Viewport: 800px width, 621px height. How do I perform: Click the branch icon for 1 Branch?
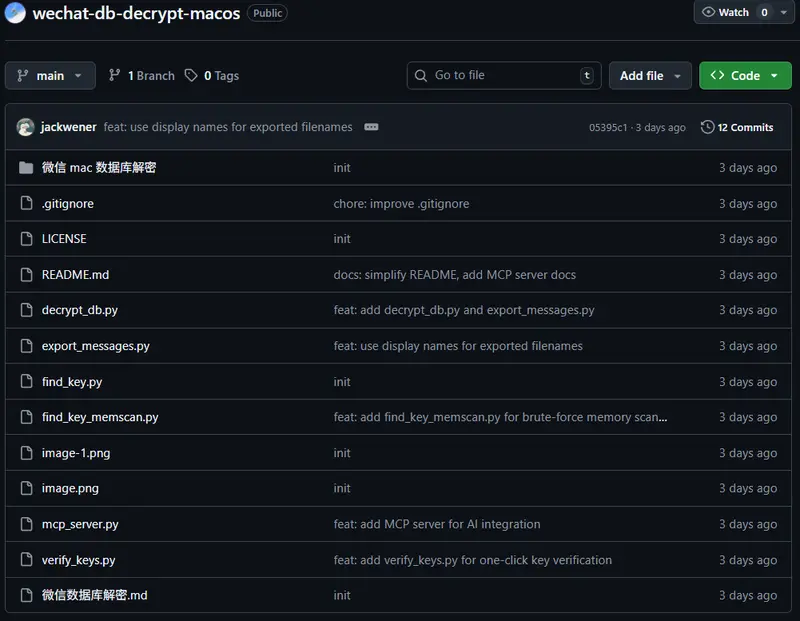115,75
